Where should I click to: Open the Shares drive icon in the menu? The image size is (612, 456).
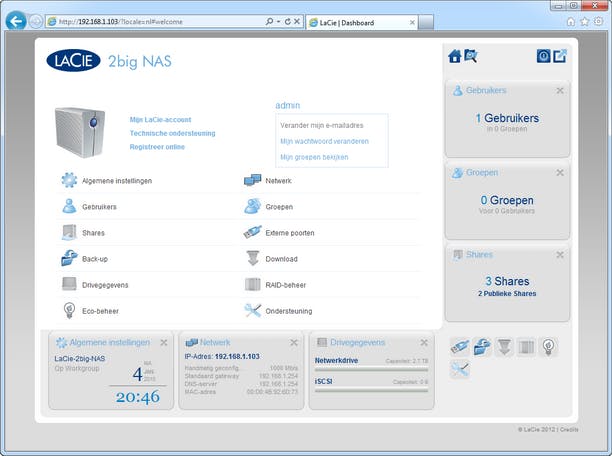69,232
